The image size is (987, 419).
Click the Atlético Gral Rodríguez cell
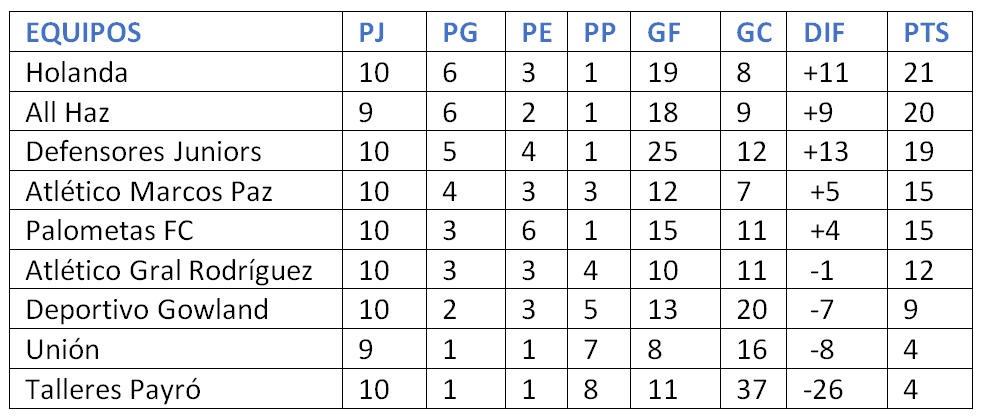[x=170, y=270]
